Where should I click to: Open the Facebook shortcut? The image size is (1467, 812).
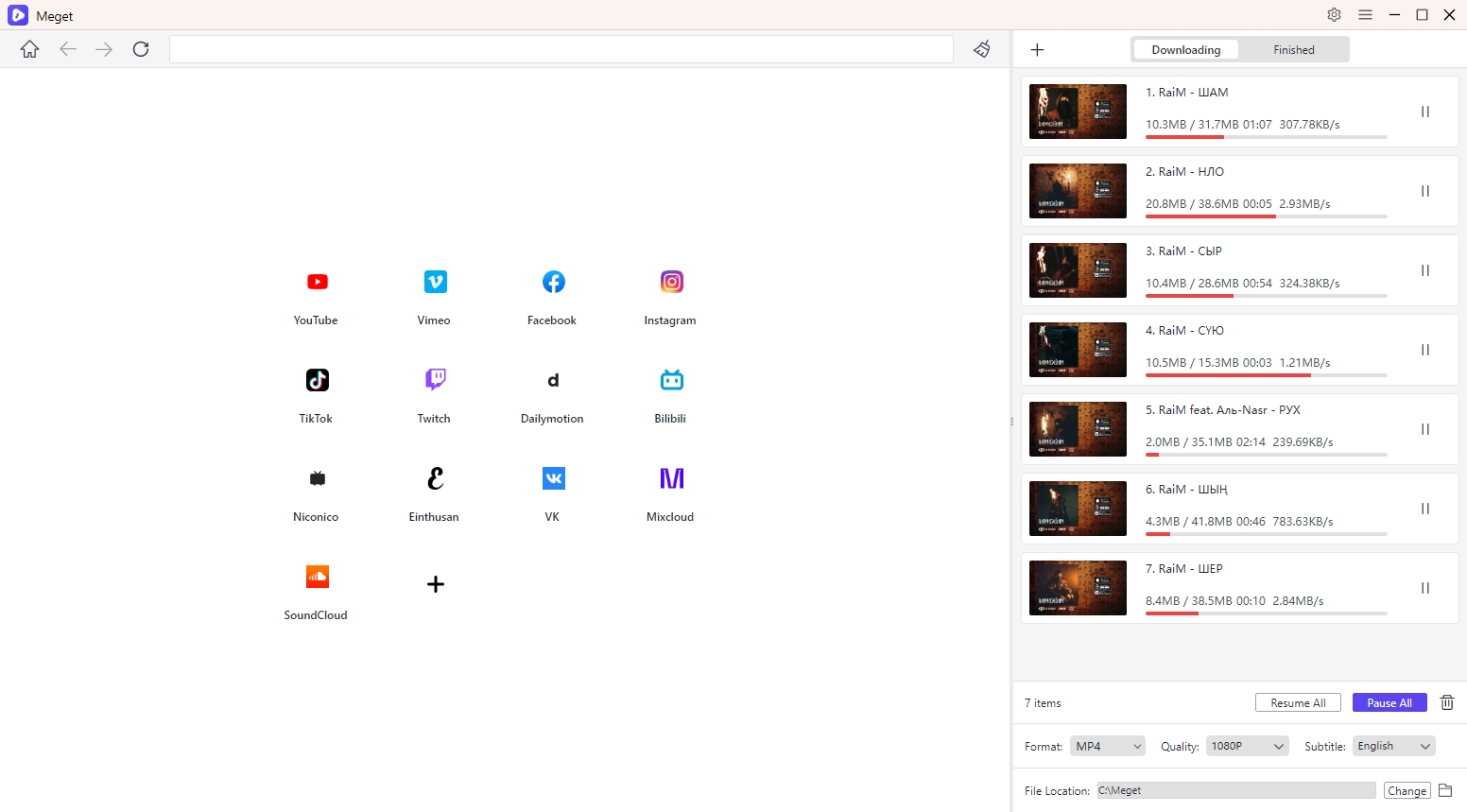pos(553,282)
